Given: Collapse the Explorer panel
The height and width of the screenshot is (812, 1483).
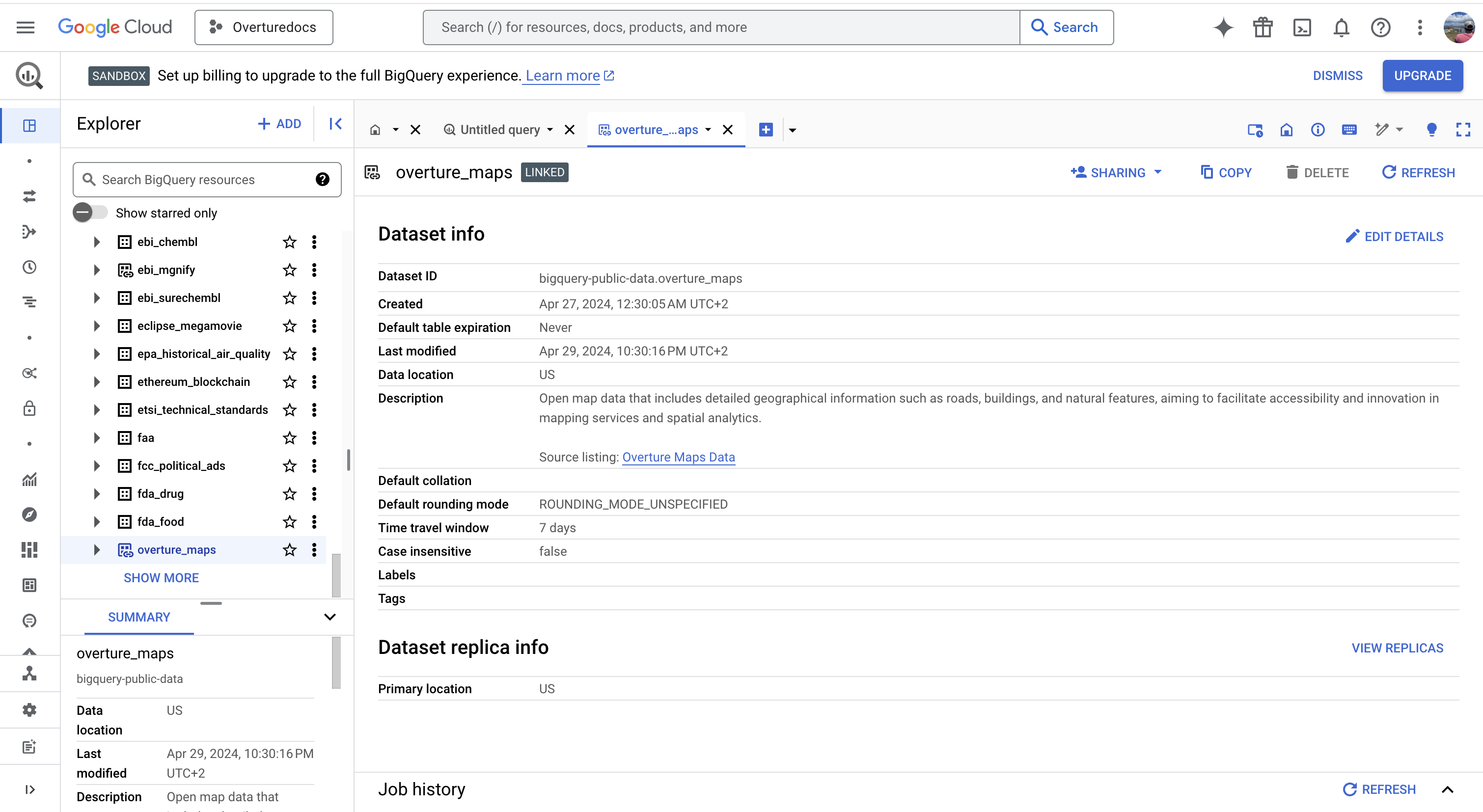Looking at the screenshot, I should click(335, 124).
